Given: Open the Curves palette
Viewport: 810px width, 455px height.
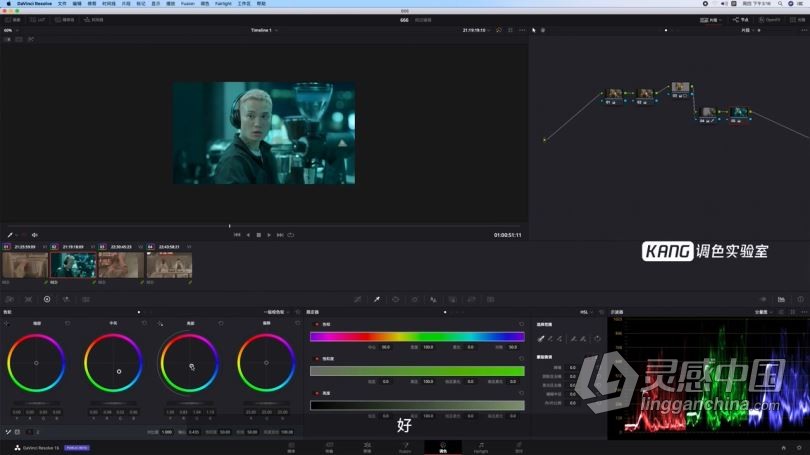Looking at the screenshot, I should [357, 300].
